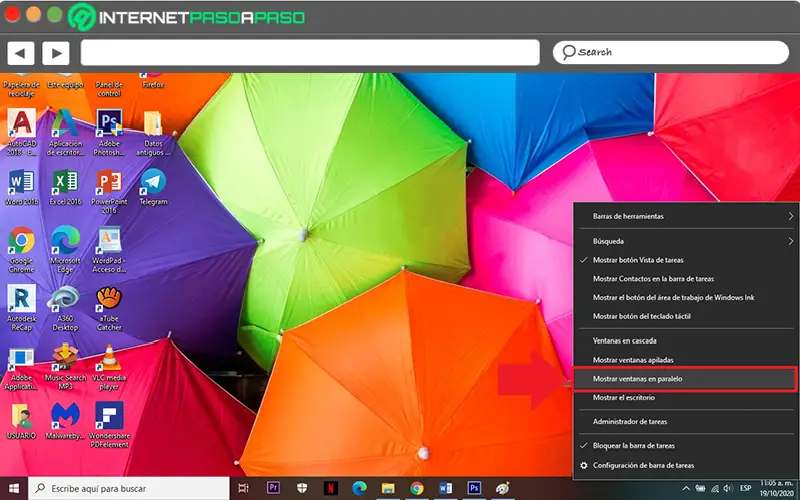Enable Windows Ink workspace button option
The width and height of the screenshot is (800, 500).
click(x=684, y=297)
